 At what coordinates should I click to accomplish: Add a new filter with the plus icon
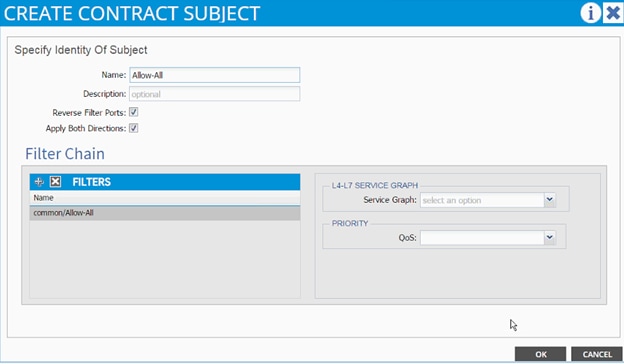click(x=39, y=182)
